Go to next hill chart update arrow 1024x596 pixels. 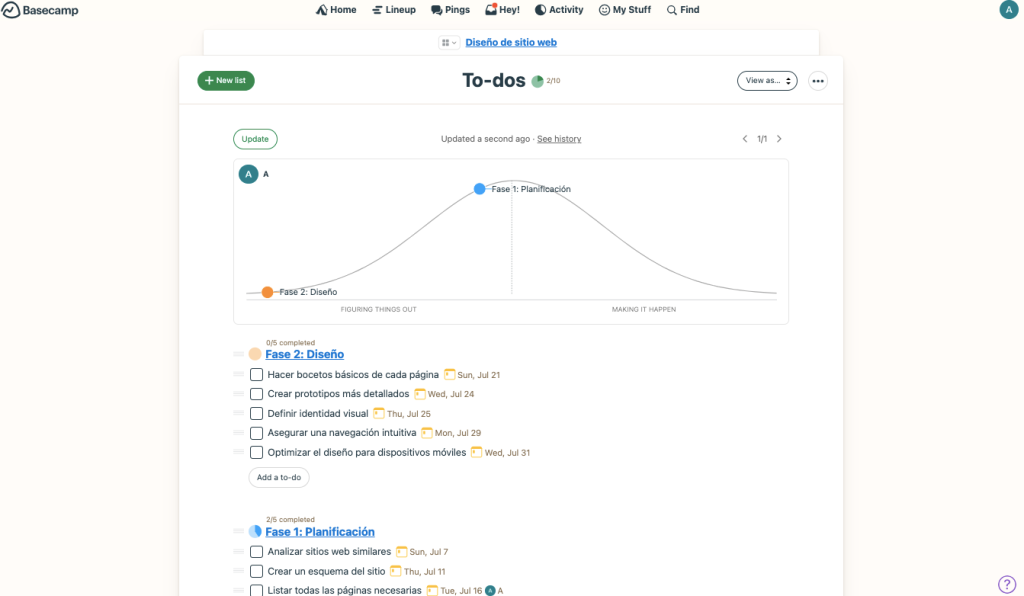coord(779,139)
